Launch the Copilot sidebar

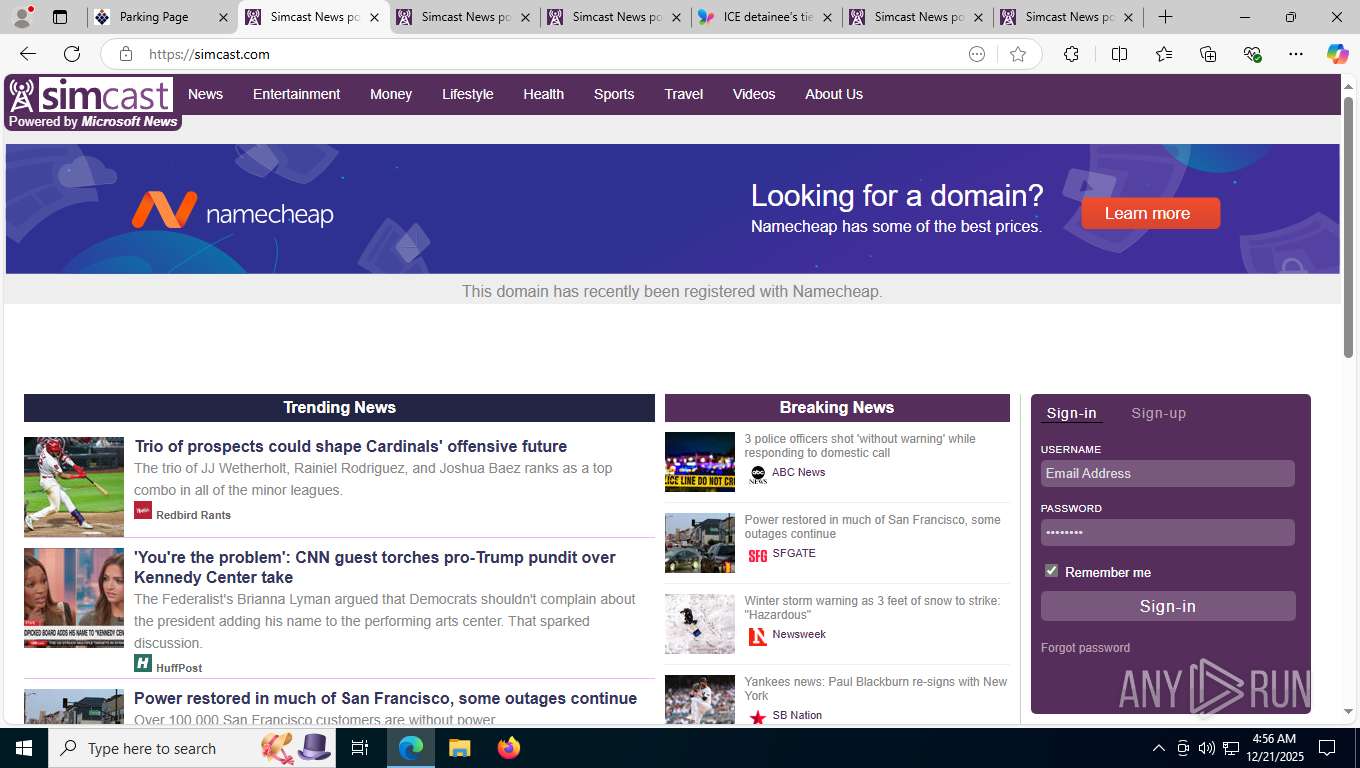(1337, 54)
